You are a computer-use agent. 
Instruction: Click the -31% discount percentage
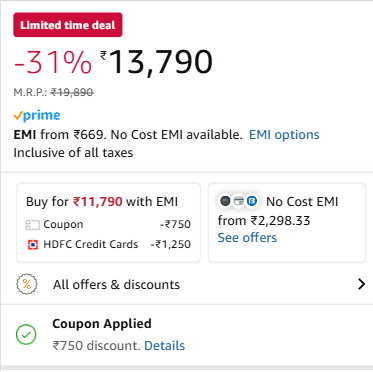pyautogui.click(x=53, y=62)
